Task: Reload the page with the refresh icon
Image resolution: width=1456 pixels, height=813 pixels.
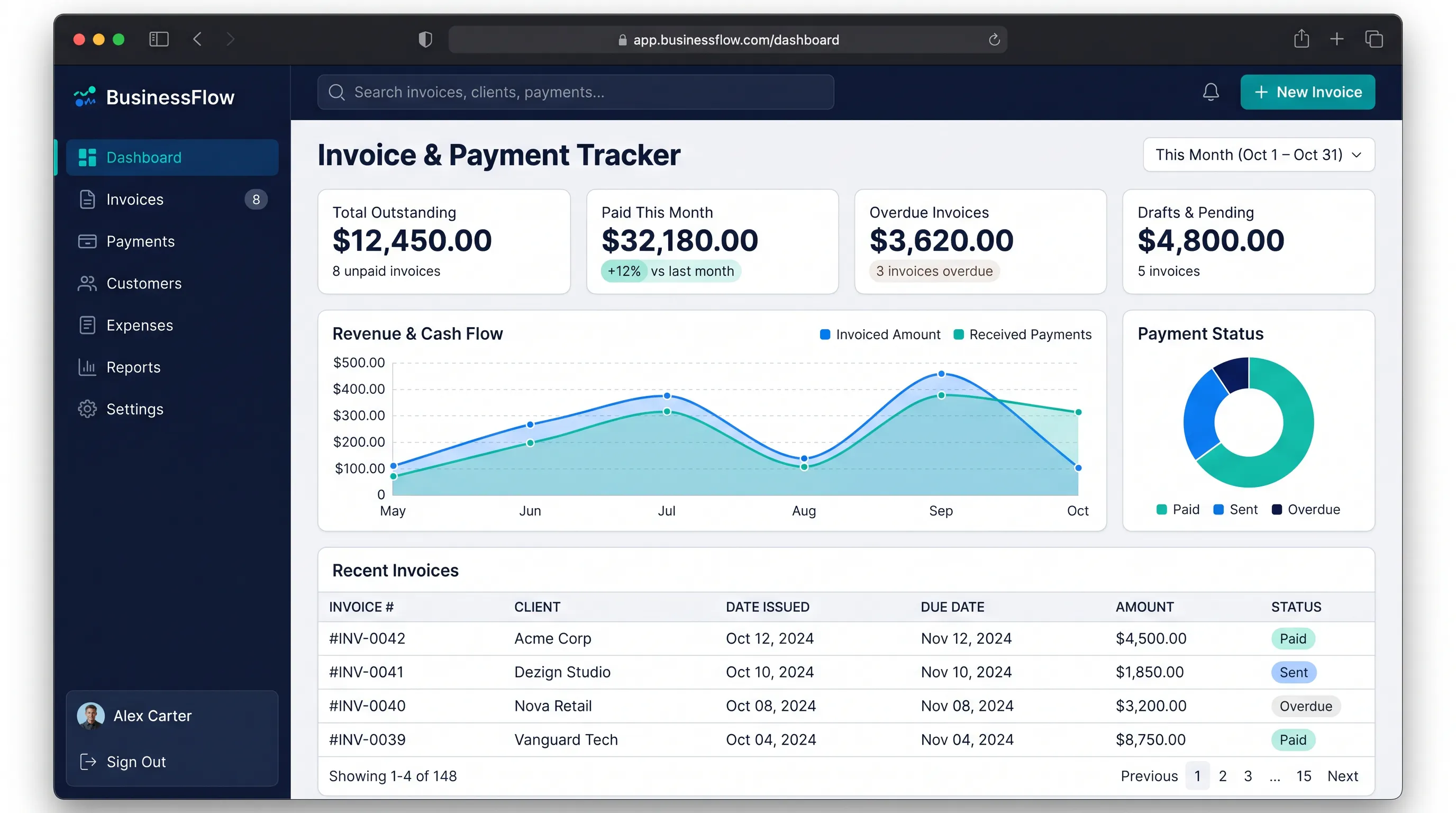Action: (x=994, y=40)
